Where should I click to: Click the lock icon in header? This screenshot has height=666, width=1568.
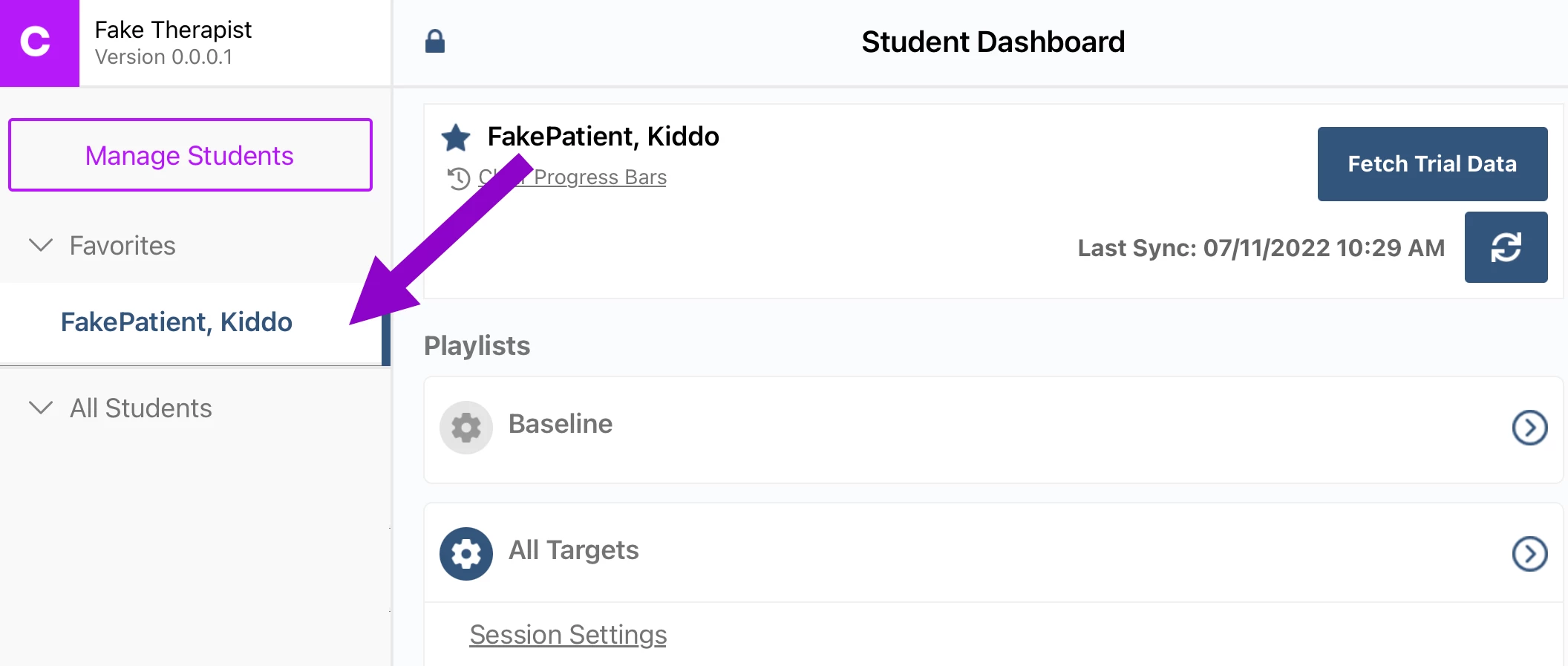coord(435,42)
